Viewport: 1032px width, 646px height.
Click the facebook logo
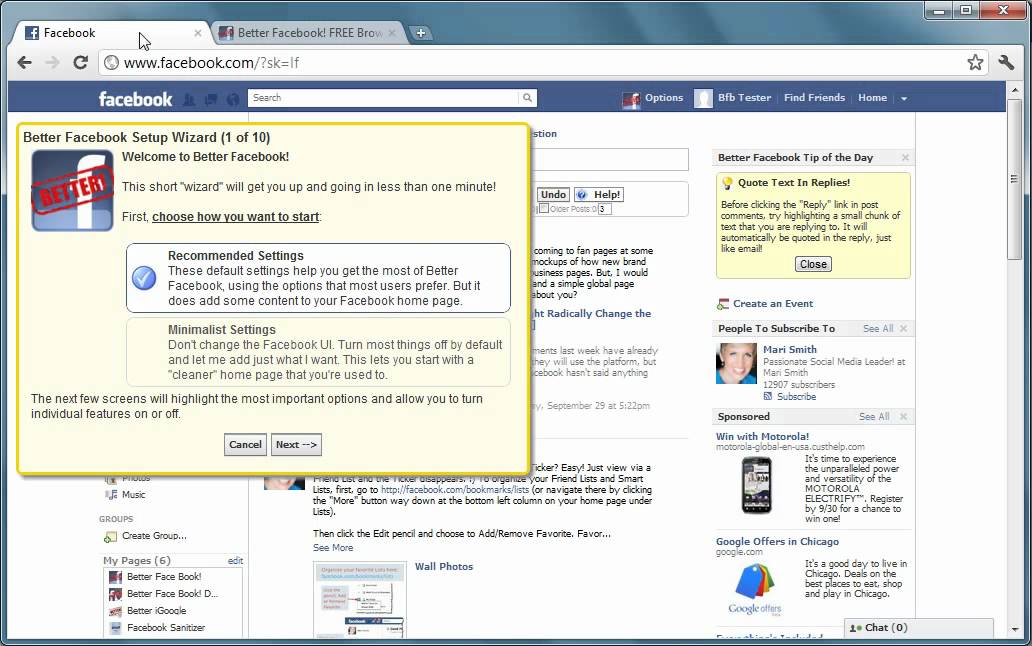pos(135,99)
